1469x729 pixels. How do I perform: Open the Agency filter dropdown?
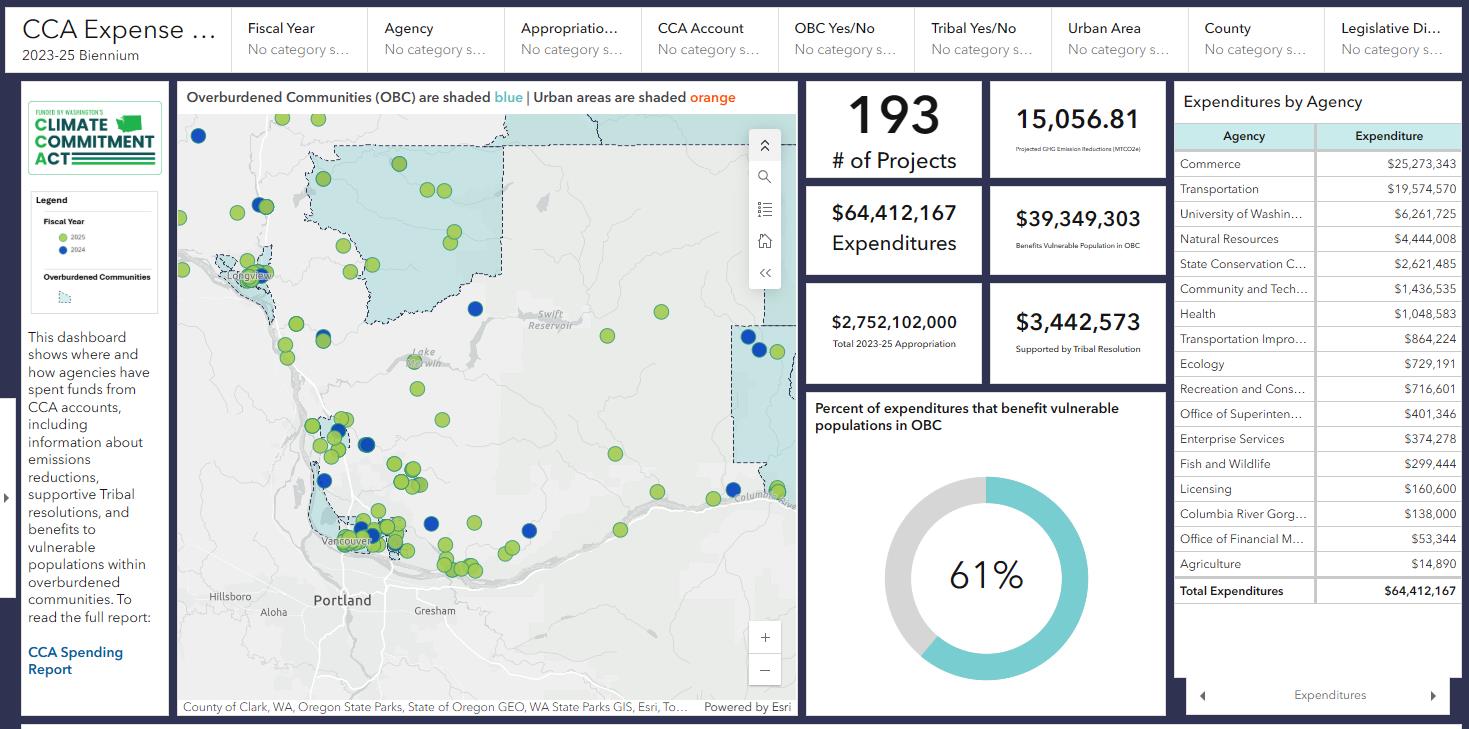pos(435,39)
